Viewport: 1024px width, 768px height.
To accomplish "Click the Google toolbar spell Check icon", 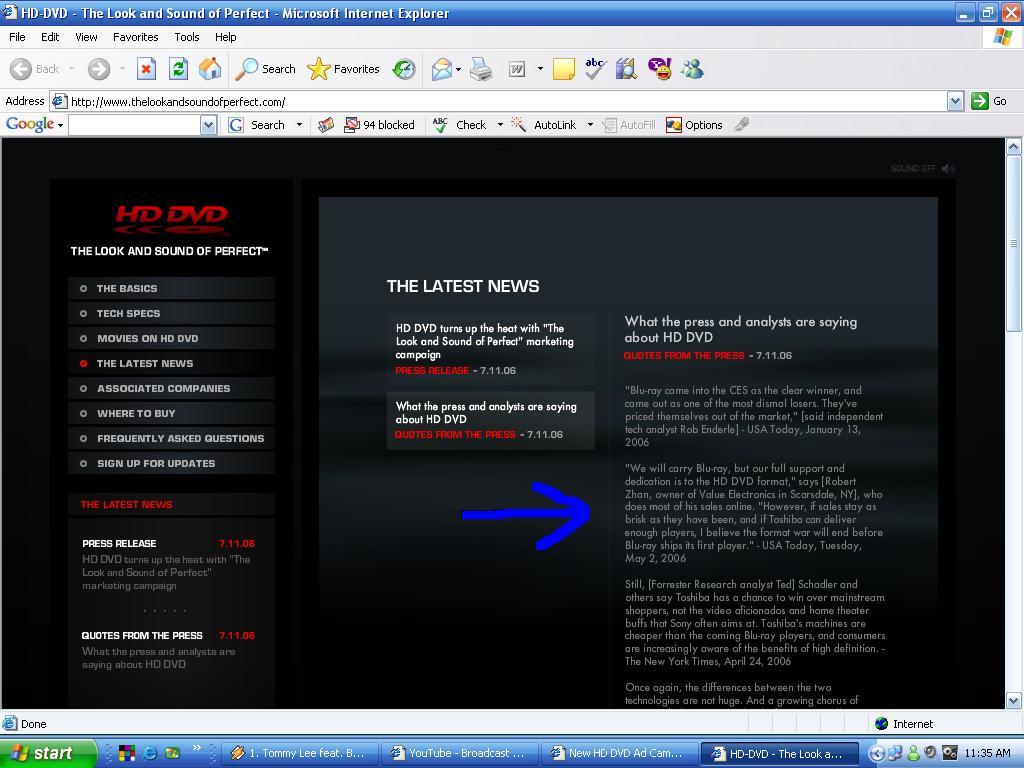I will pos(440,125).
